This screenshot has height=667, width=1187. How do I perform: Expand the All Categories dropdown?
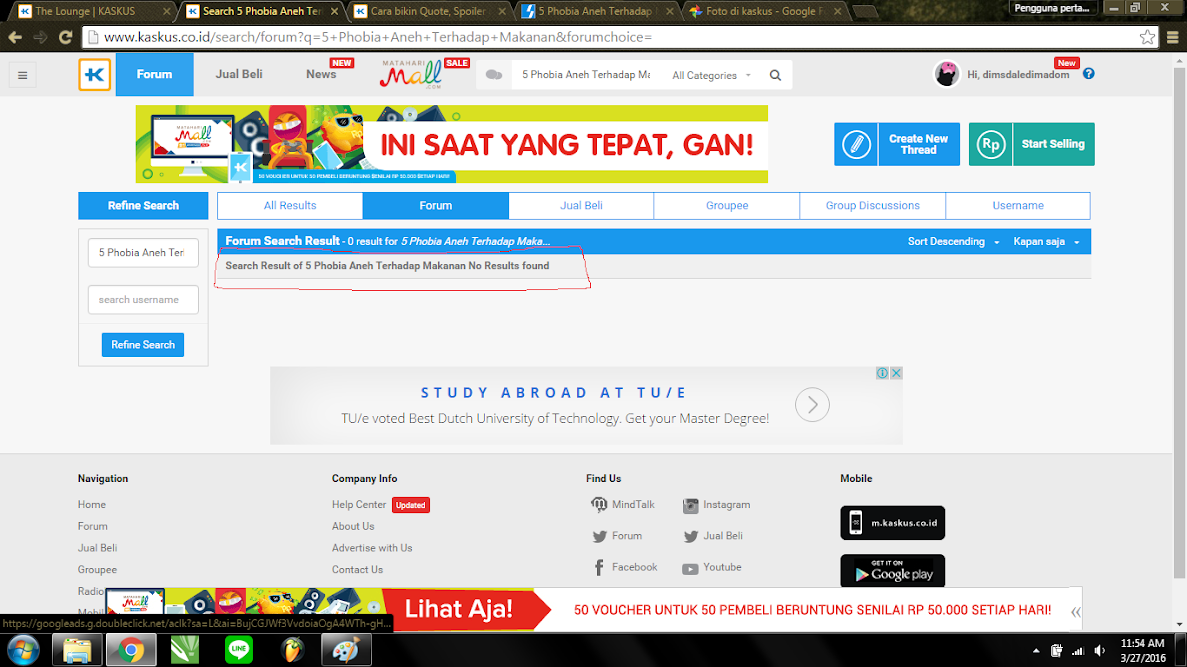pos(712,75)
